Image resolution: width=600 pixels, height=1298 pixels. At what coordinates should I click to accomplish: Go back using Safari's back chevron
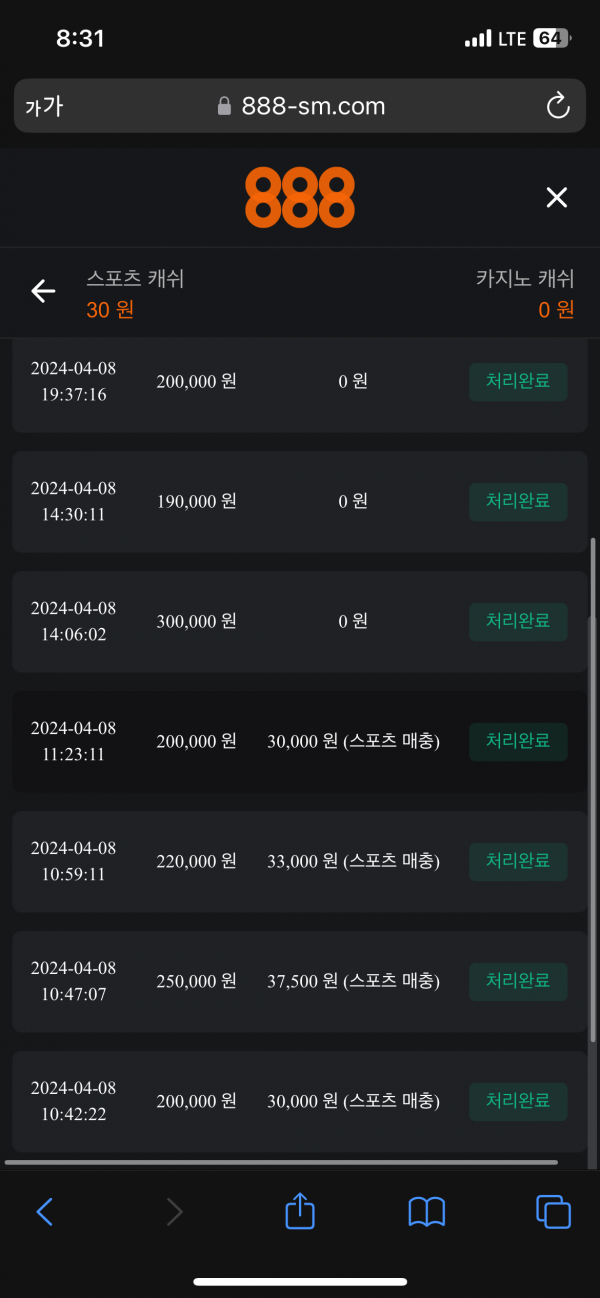(x=45, y=1212)
